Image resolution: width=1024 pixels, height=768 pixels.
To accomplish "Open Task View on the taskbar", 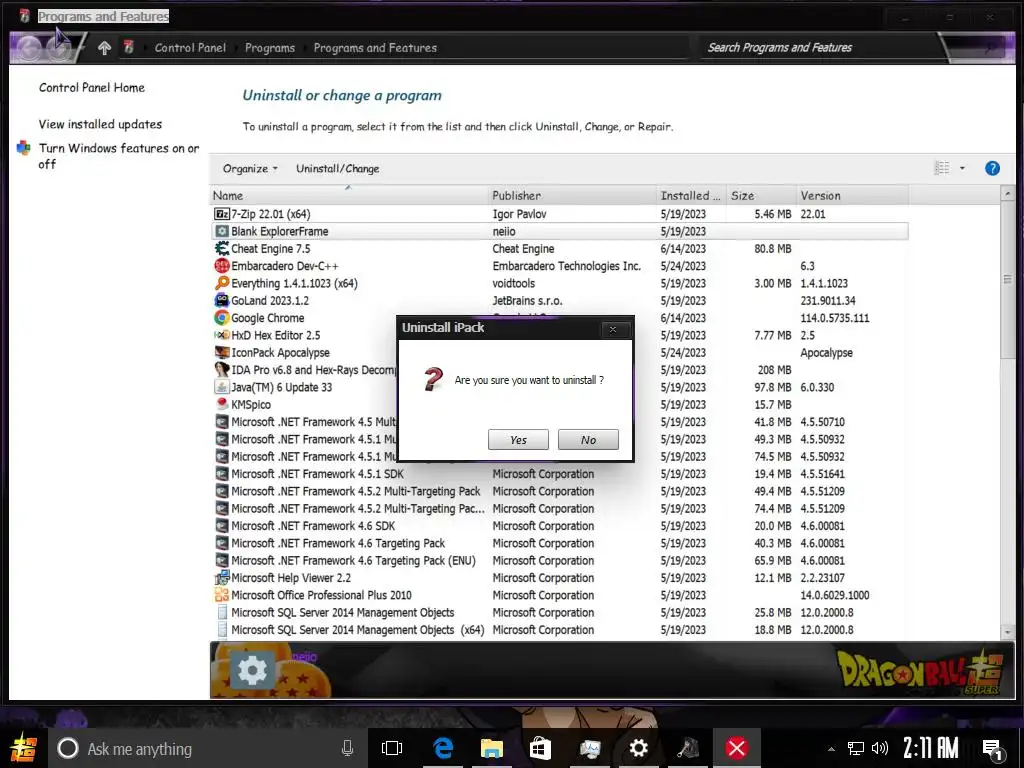I will pyautogui.click(x=392, y=748).
